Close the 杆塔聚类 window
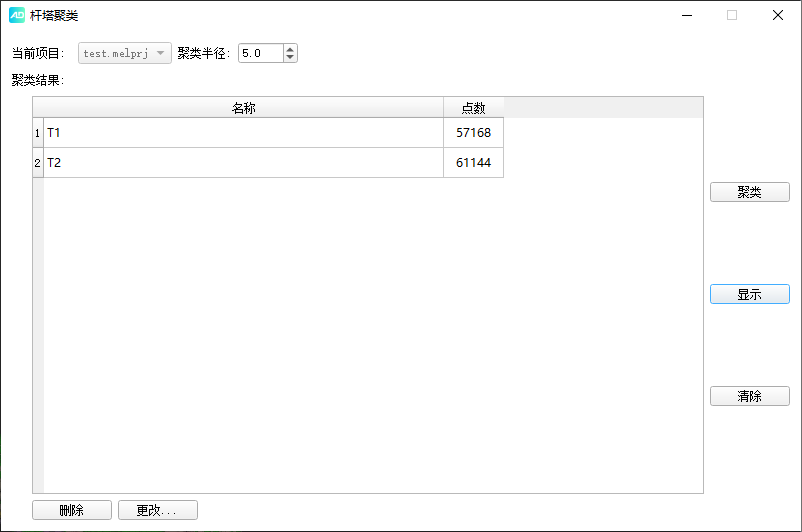Image resolution: width=802 pixels, height=532 pixels. [x=778, y=15]
